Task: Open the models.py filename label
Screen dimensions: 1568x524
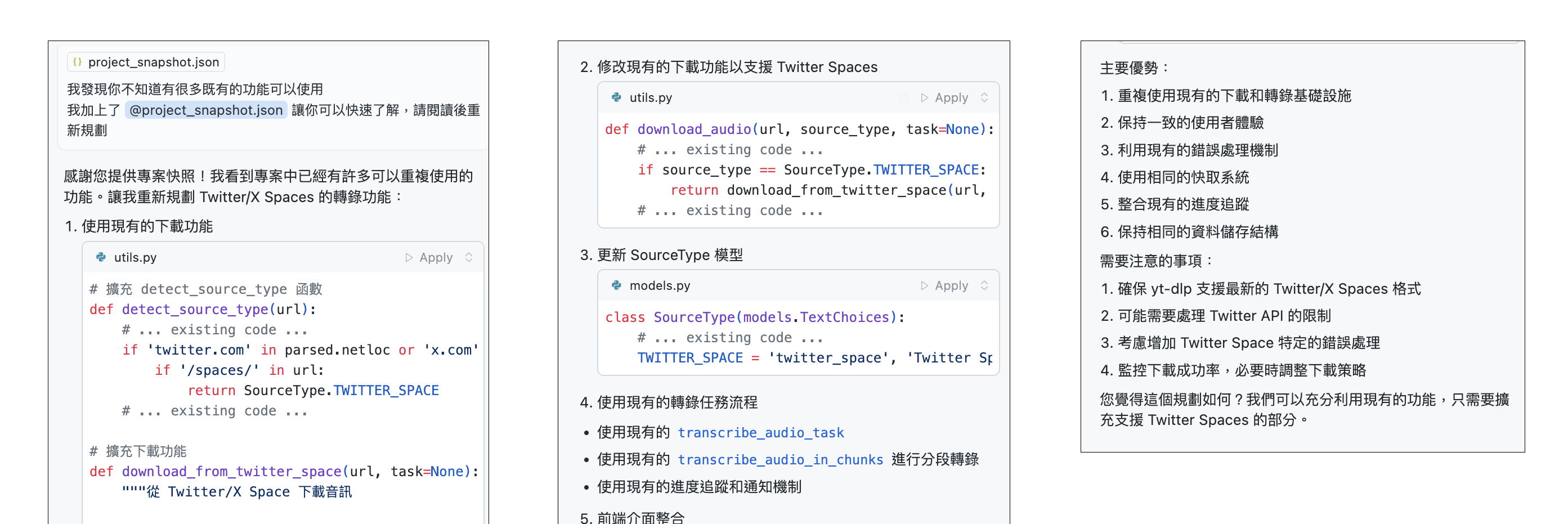Action: (660, 285)
